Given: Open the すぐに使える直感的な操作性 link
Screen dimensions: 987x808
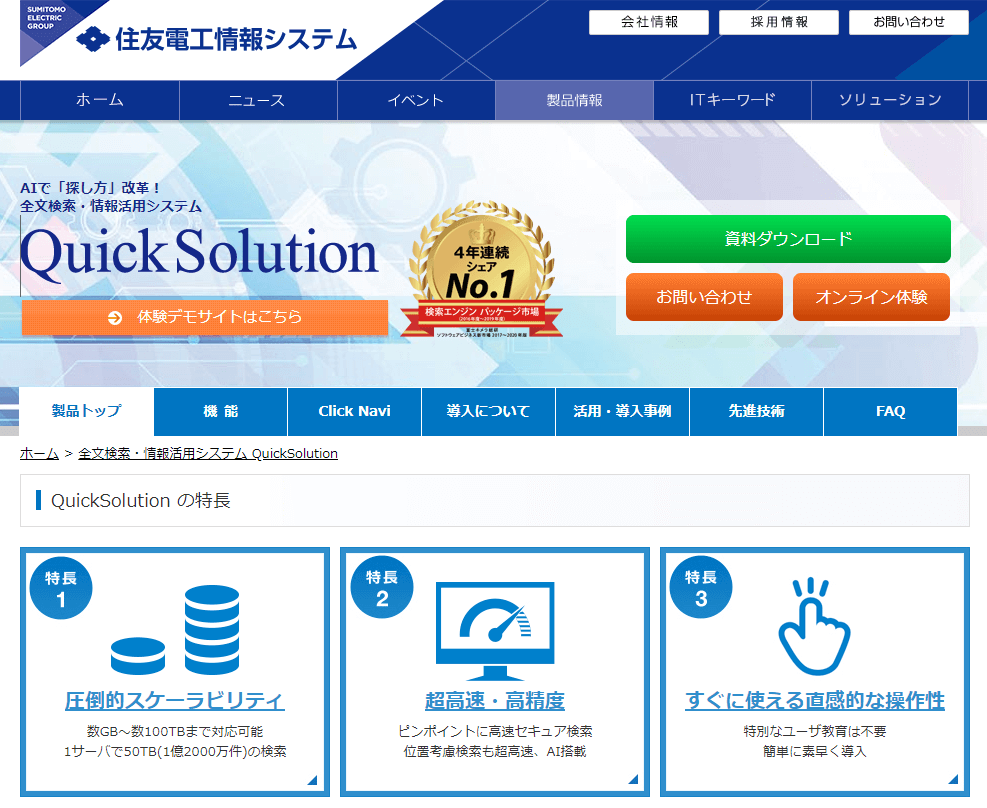Looking at the screenshot, I should pyautogui.click(x=815, y=700).
